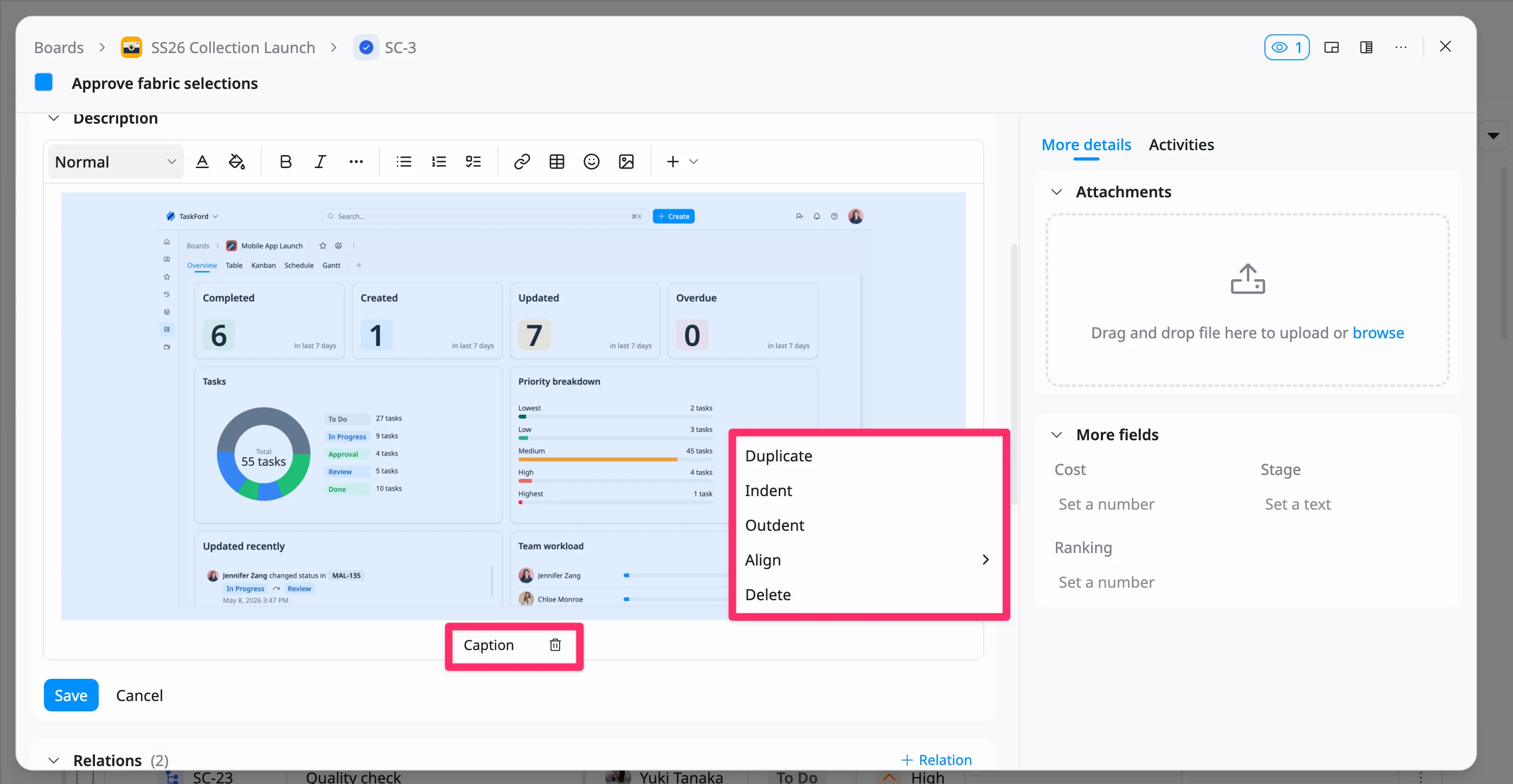This screenshot has width=1513, height=784.
Task: Switch to the More details tab
Action: click(x=1086, y=144)
